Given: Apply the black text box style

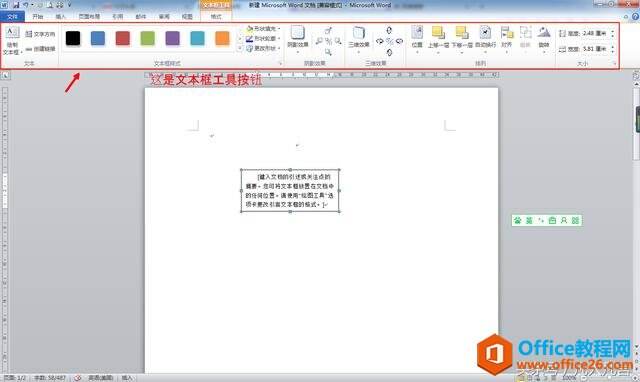Looking at the screenshot, I should click(73, 38).
